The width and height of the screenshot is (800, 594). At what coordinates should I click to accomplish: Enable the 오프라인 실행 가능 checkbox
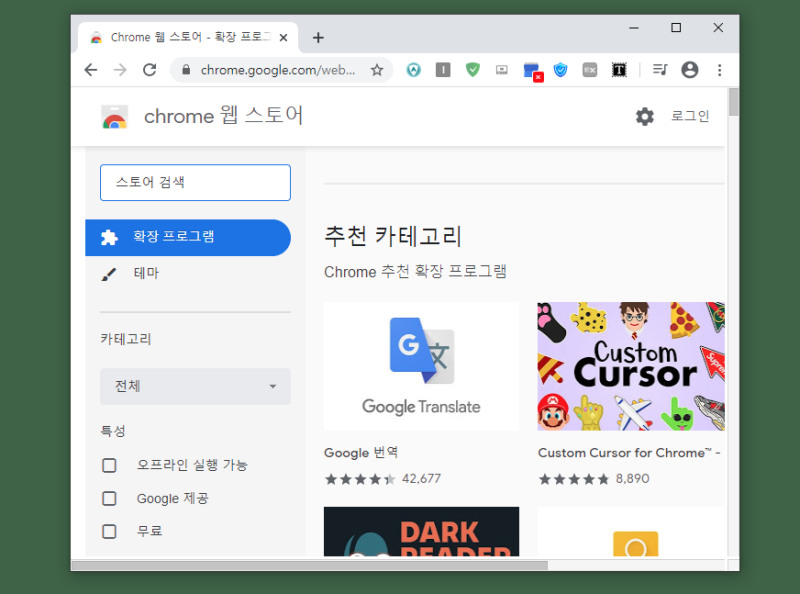(109, 465)
